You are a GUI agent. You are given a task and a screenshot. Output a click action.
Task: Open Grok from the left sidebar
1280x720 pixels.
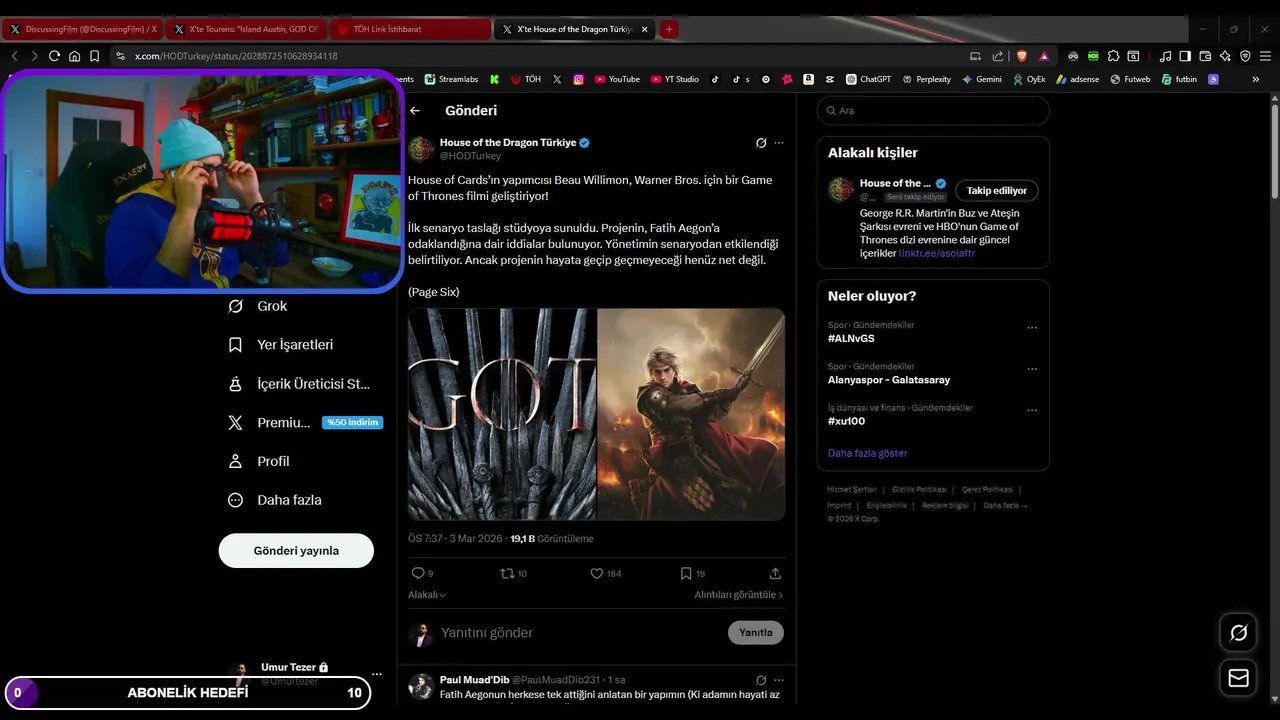click(x=258, y=306)
